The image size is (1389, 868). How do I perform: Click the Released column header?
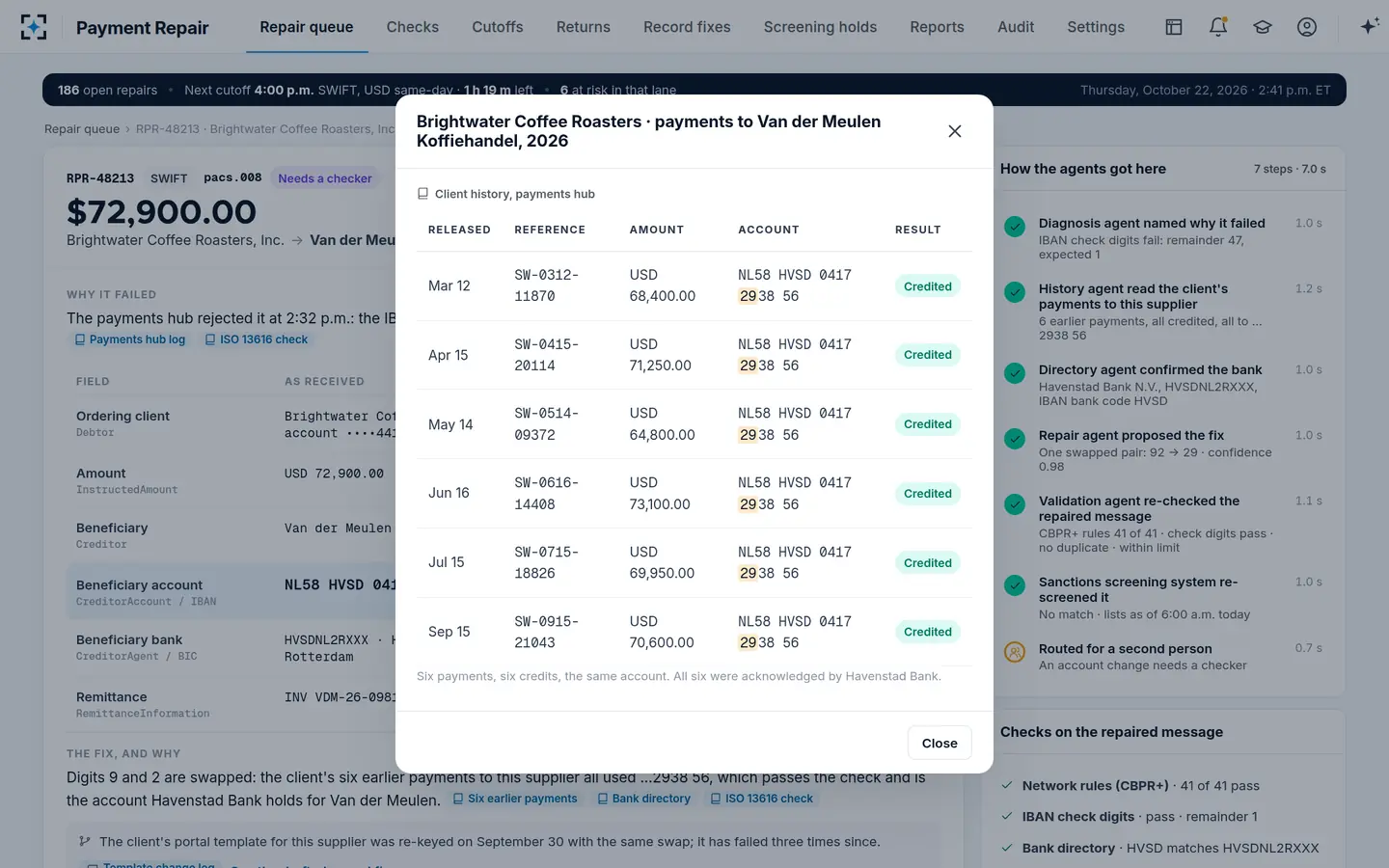pyautogui.click(x=459, y=230)
